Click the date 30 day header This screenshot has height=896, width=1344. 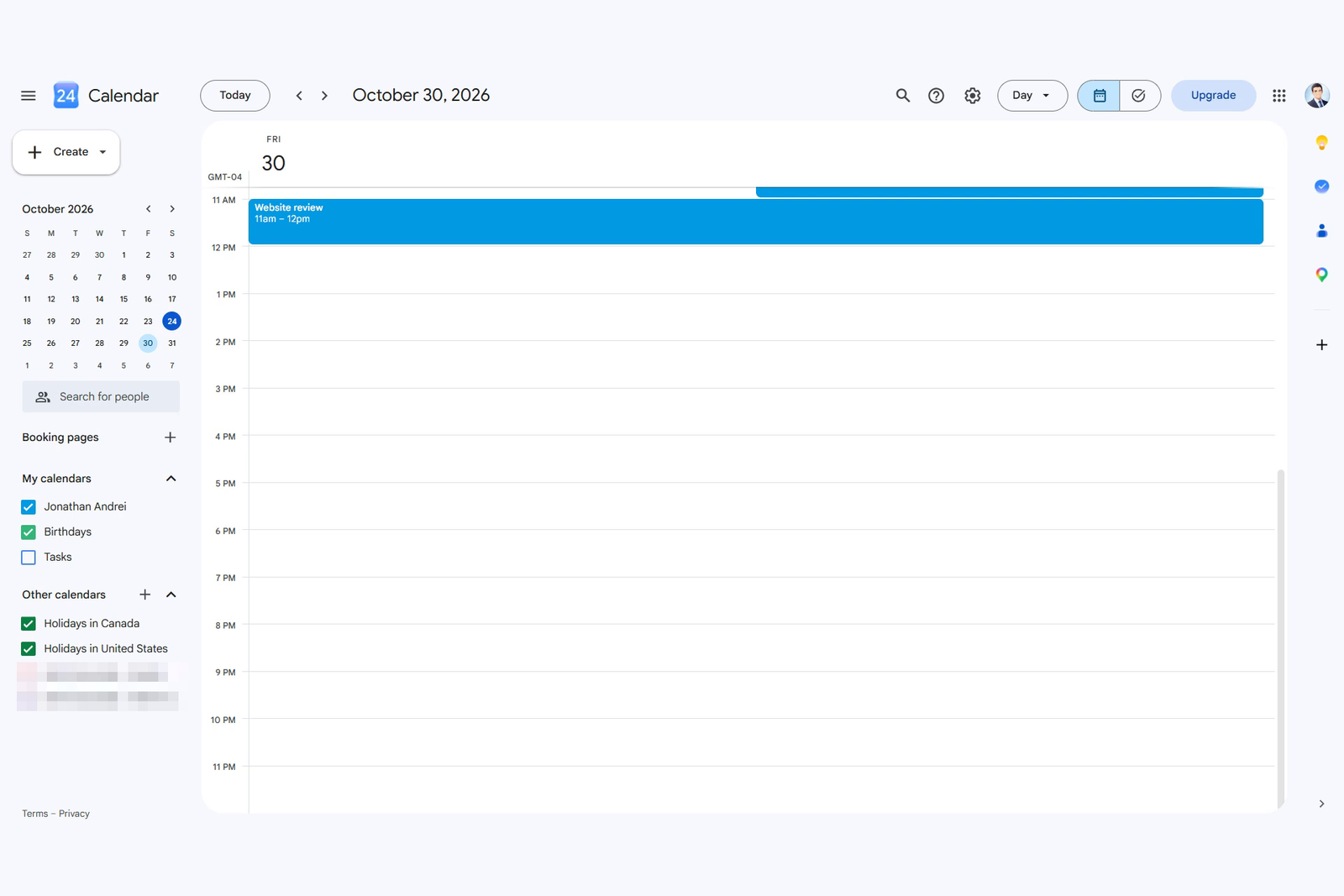[x=274, y=163]
